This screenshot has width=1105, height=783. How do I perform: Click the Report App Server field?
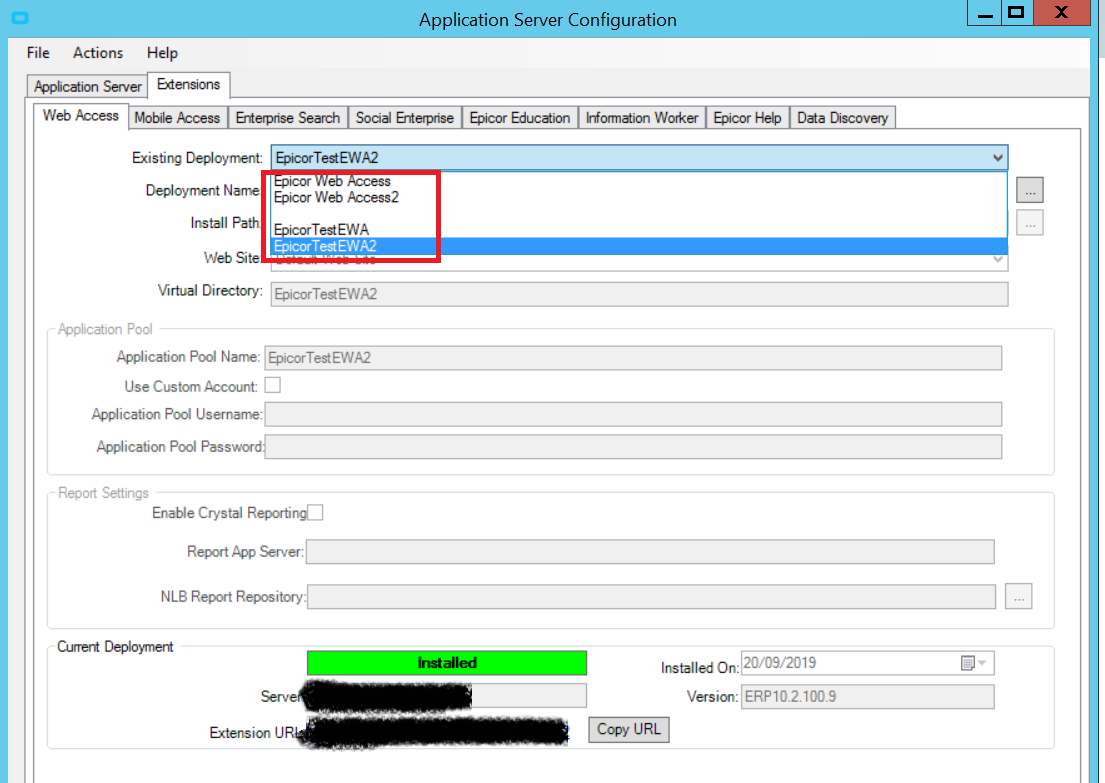tap(650, 552)
